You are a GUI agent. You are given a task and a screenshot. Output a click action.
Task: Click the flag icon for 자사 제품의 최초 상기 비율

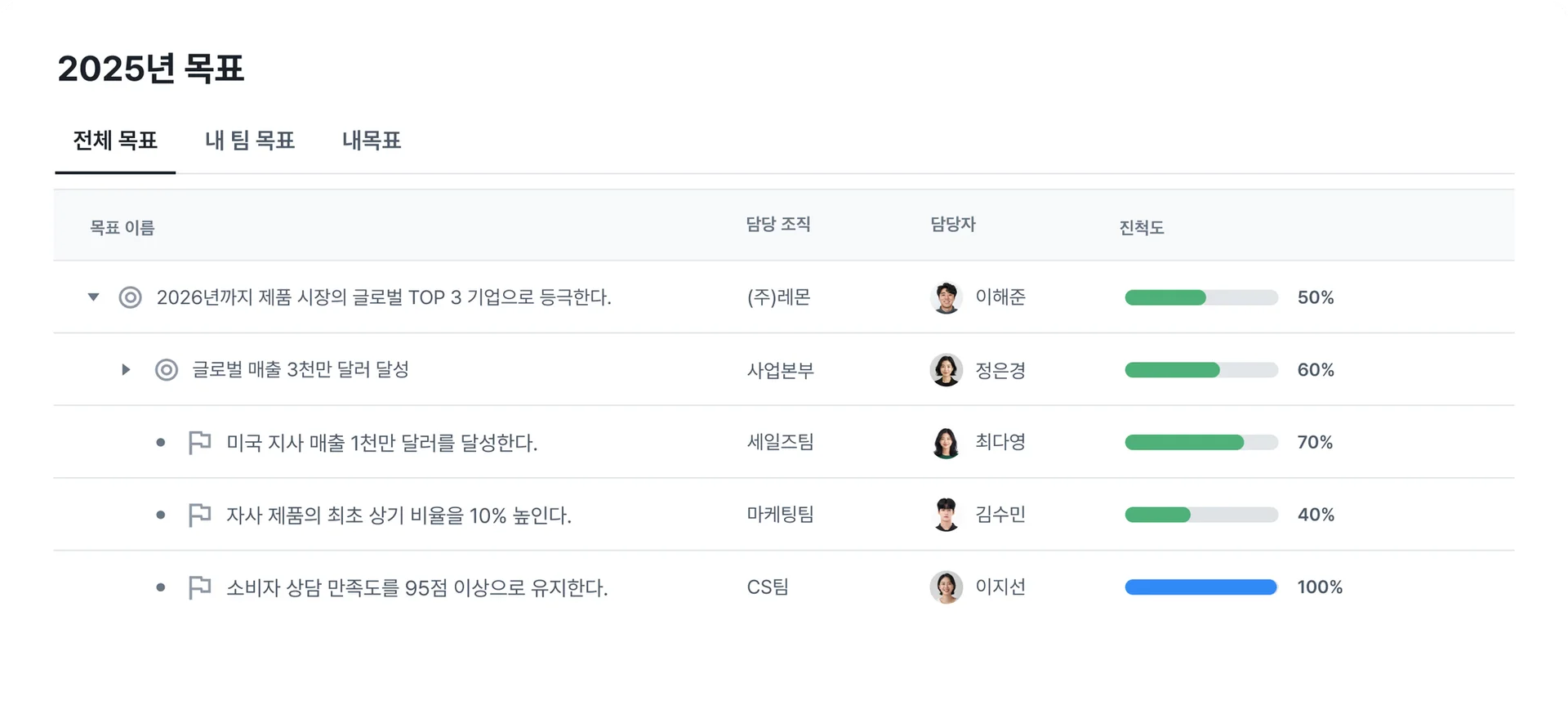click(x=199, y=515)
